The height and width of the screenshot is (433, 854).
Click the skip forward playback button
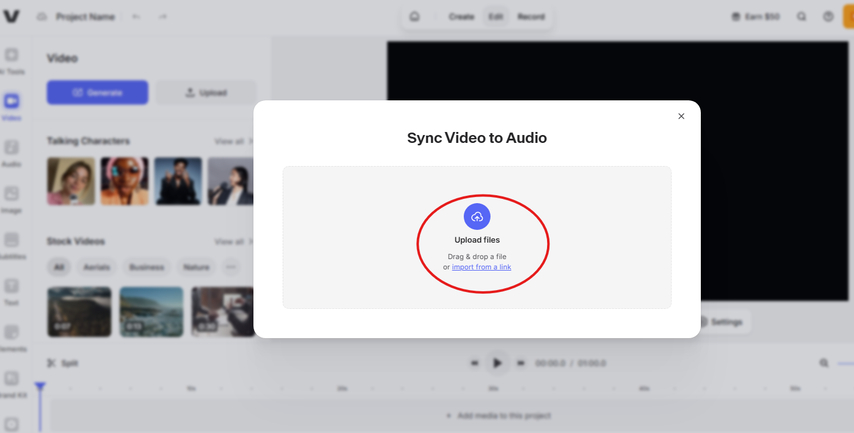pyautogui.click(x=521, y=363)
